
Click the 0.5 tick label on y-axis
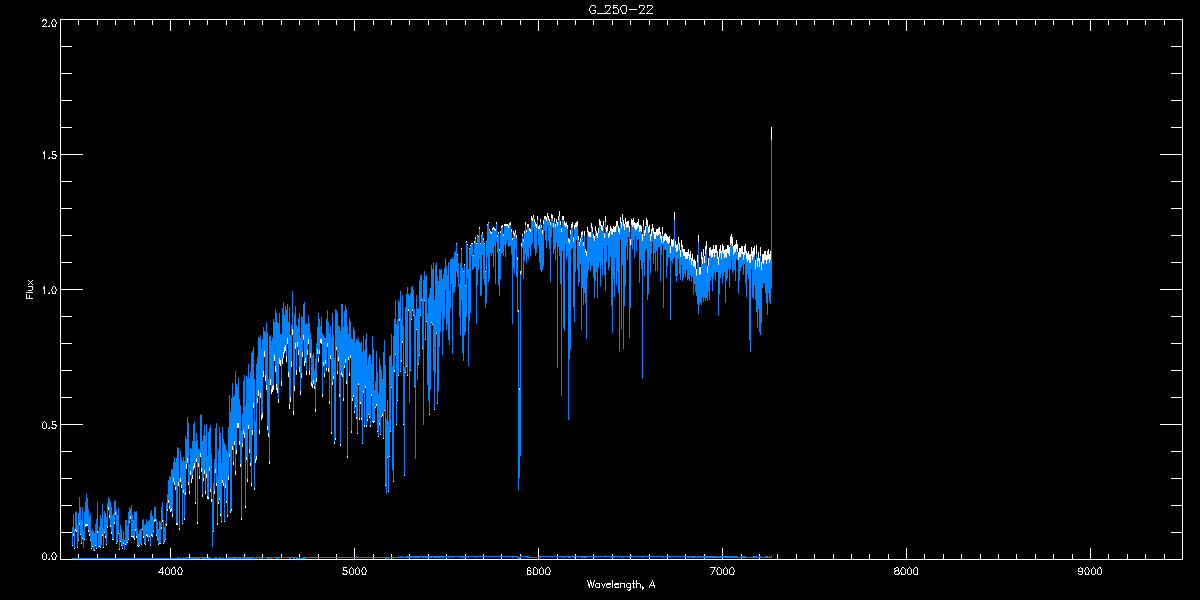click(48, 424)
